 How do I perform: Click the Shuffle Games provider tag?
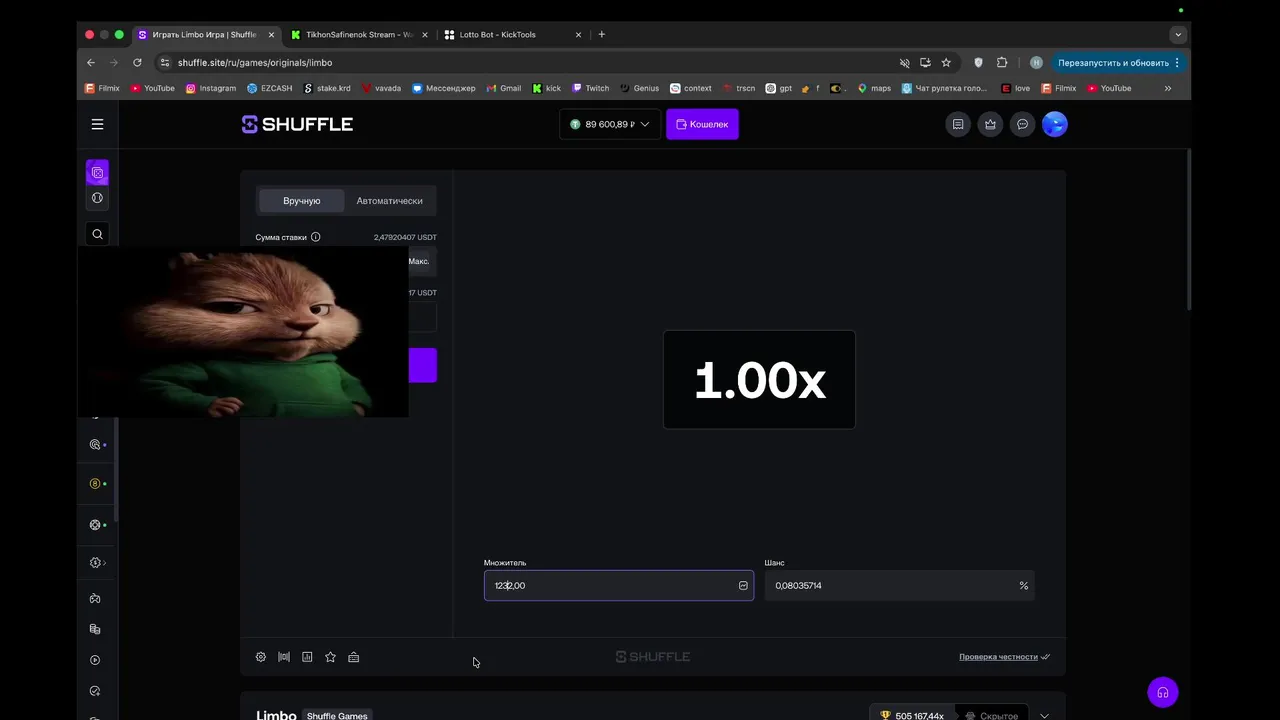tap(337, 715)
